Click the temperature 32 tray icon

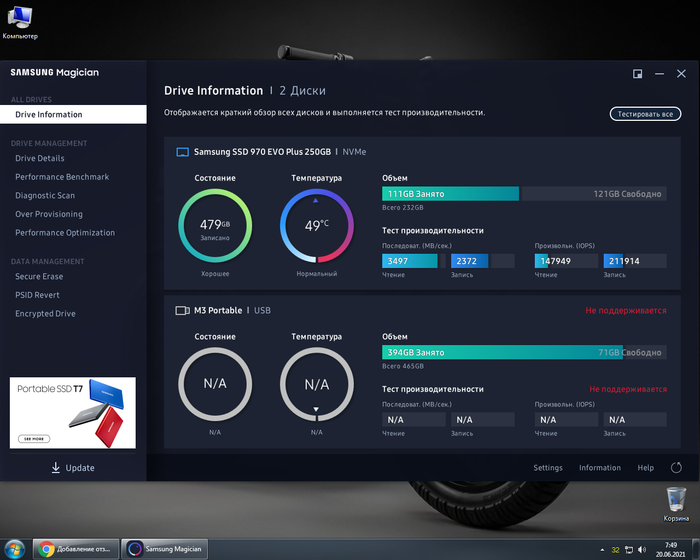coord(615,550)
